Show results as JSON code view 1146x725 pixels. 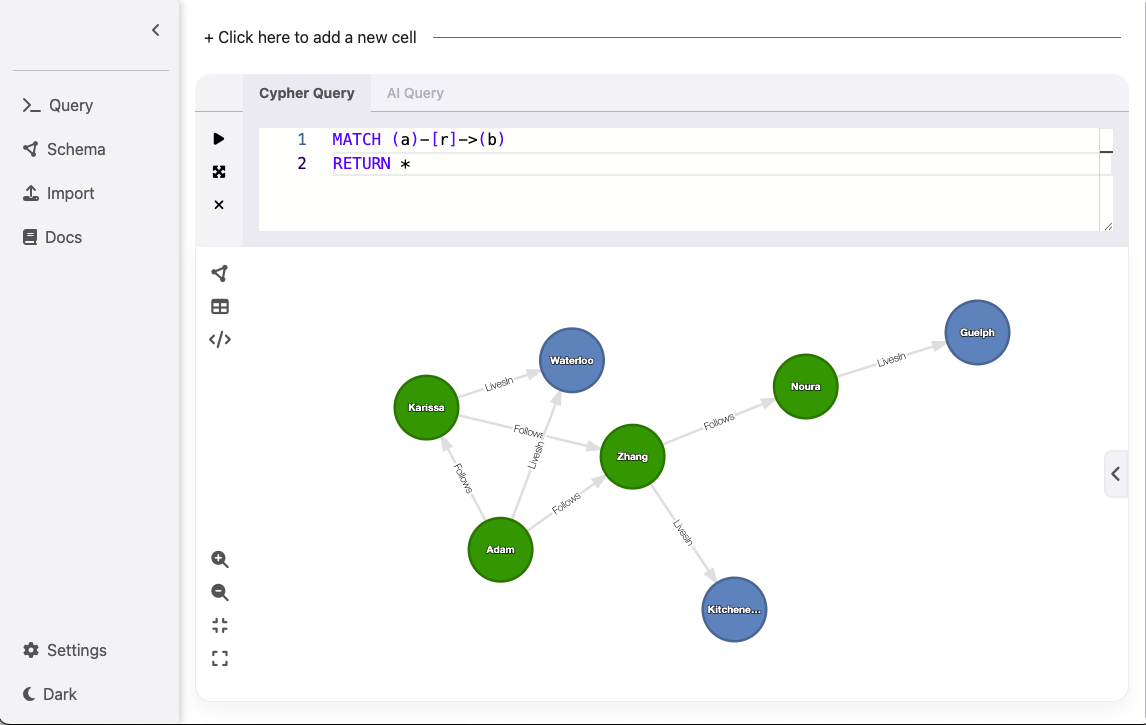[x=220, y=340]
